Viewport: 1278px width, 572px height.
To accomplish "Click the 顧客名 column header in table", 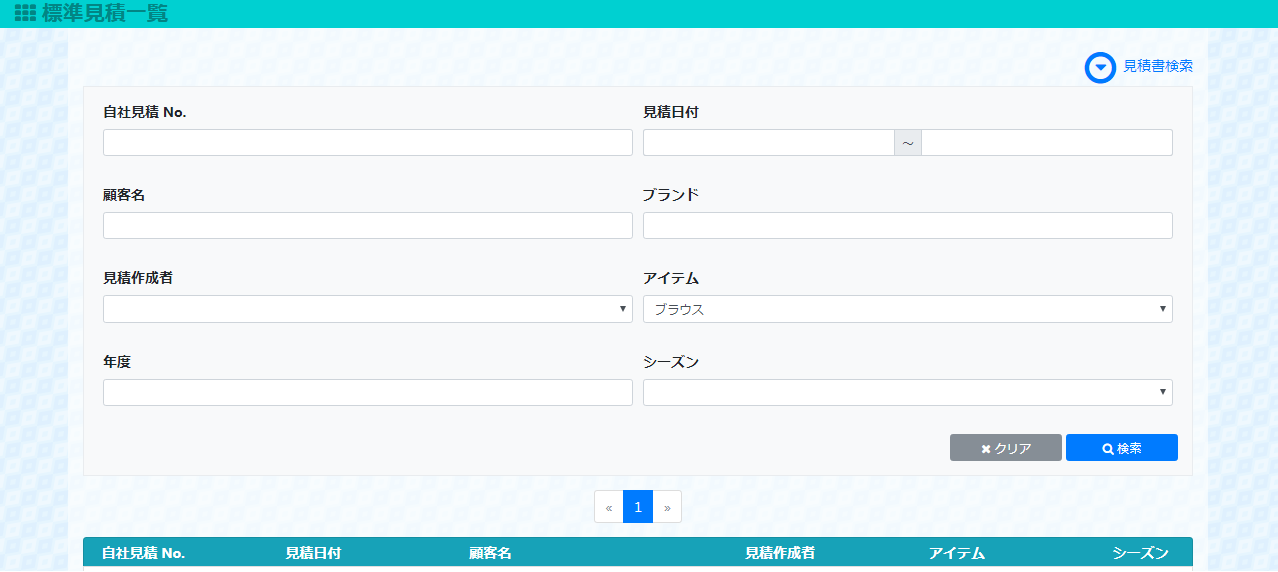I will pyautogui.click(x=490, y=553).
